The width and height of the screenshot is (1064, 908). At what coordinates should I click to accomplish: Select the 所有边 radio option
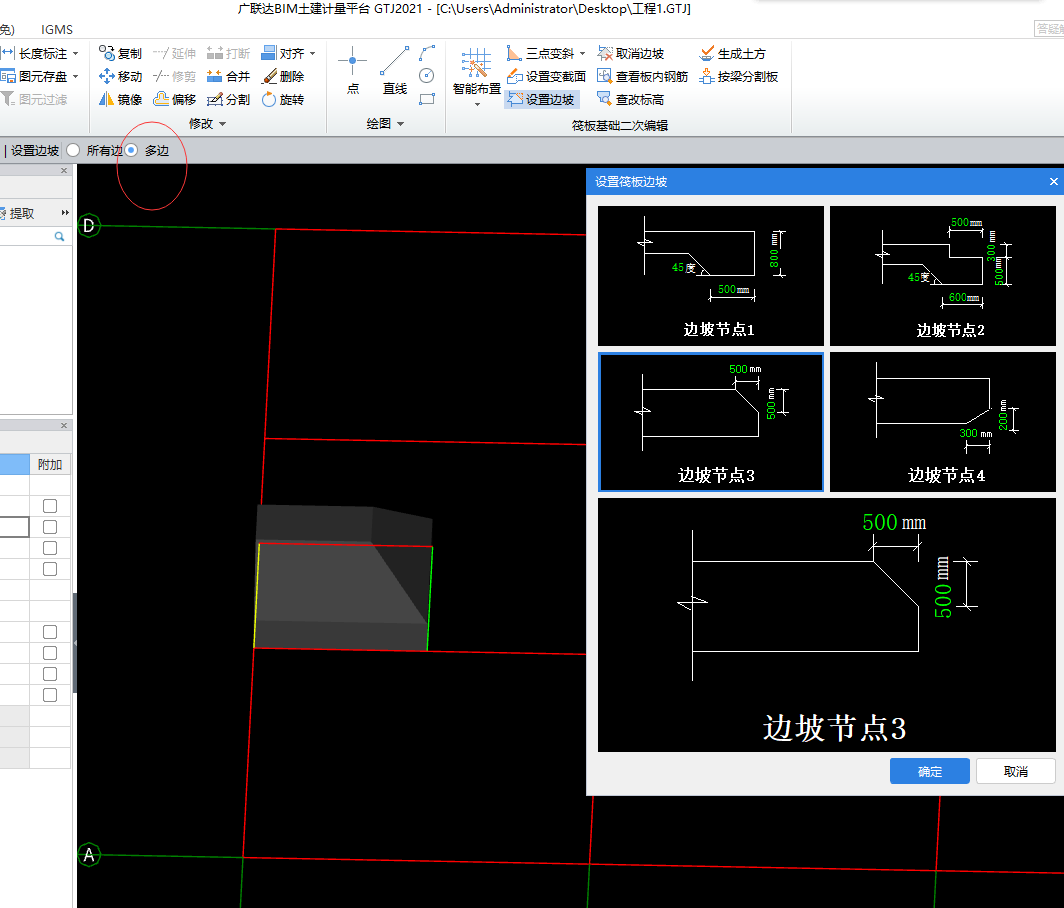(x=73, y=151)
